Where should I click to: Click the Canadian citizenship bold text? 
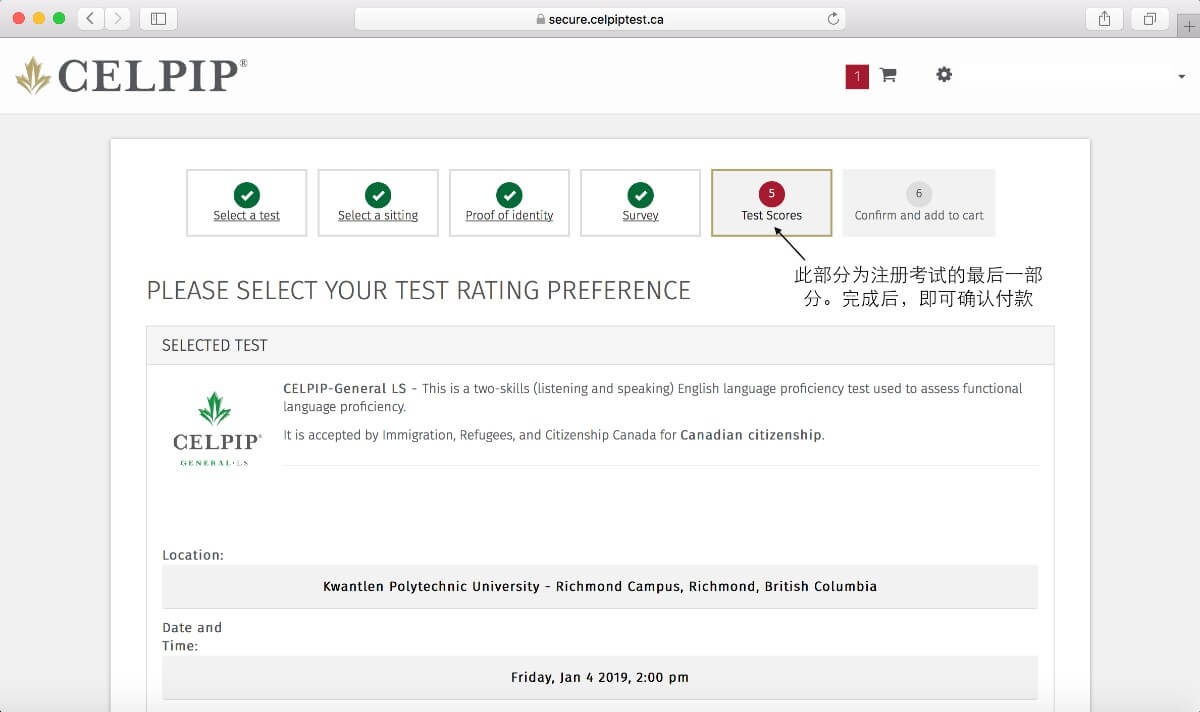coord(751,435)
